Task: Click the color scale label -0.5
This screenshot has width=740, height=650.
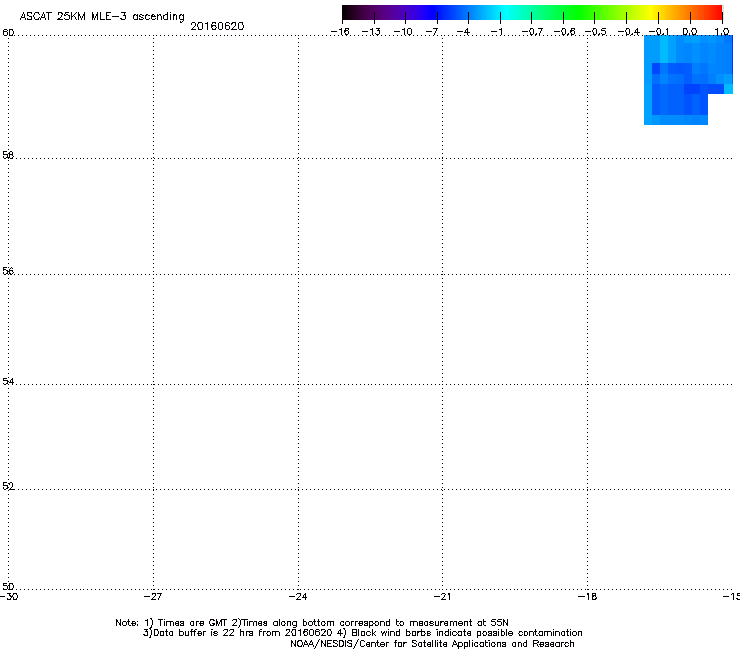Action: coord(596,32)
